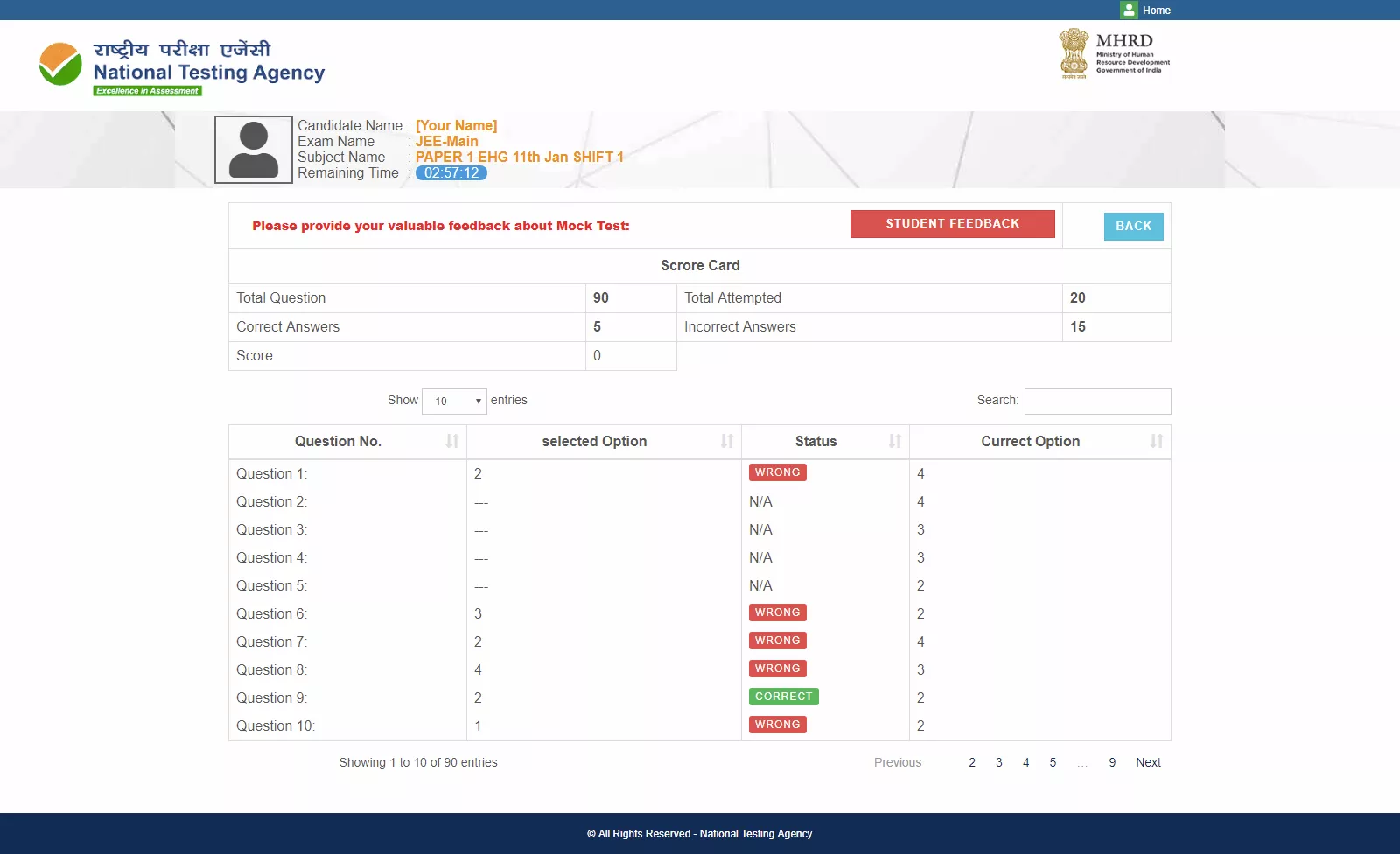The height and width of the screenshot is (854, 1400).
Task: Click the Curract Option sort icon
Action: coord(1158,442)
